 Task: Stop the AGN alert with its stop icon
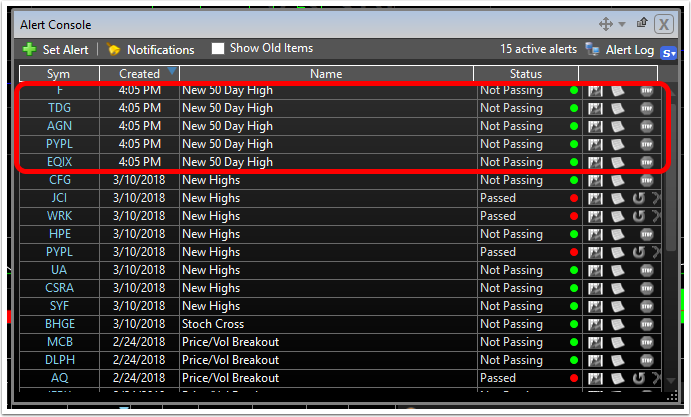point(646,127)
